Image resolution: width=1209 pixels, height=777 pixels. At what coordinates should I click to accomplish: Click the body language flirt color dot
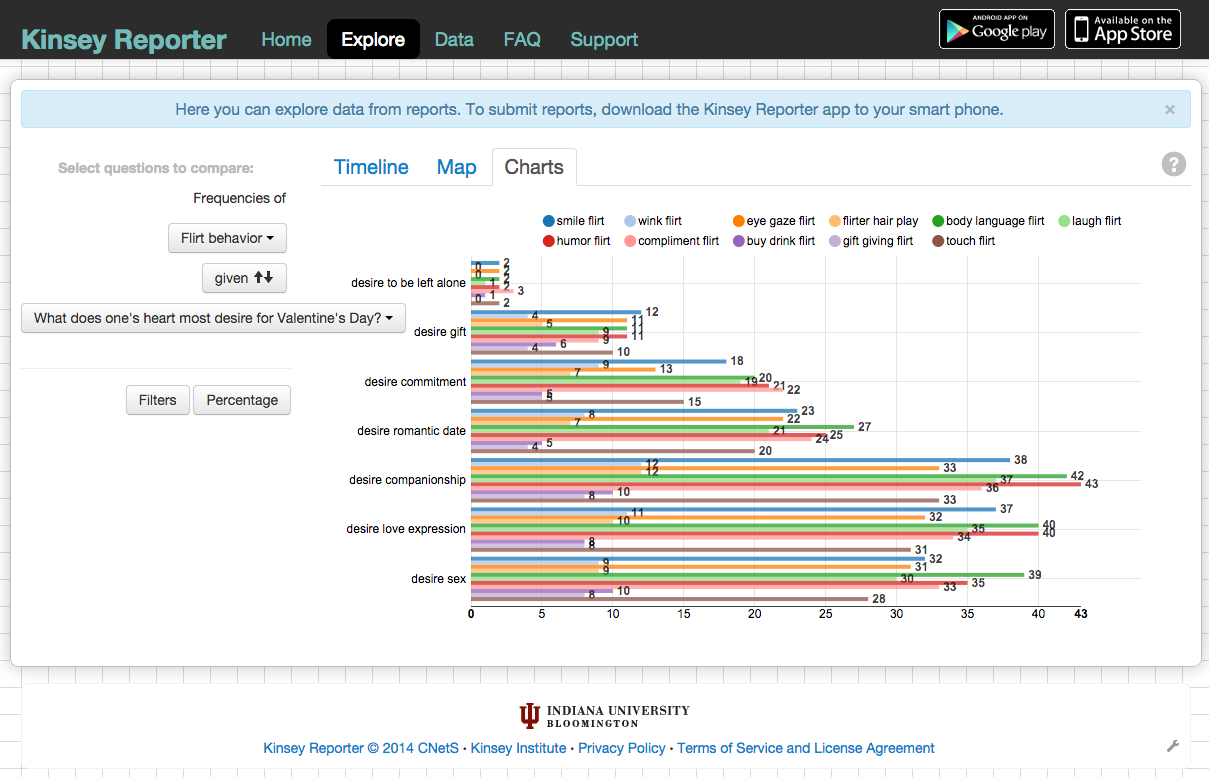tap(938, 221)
